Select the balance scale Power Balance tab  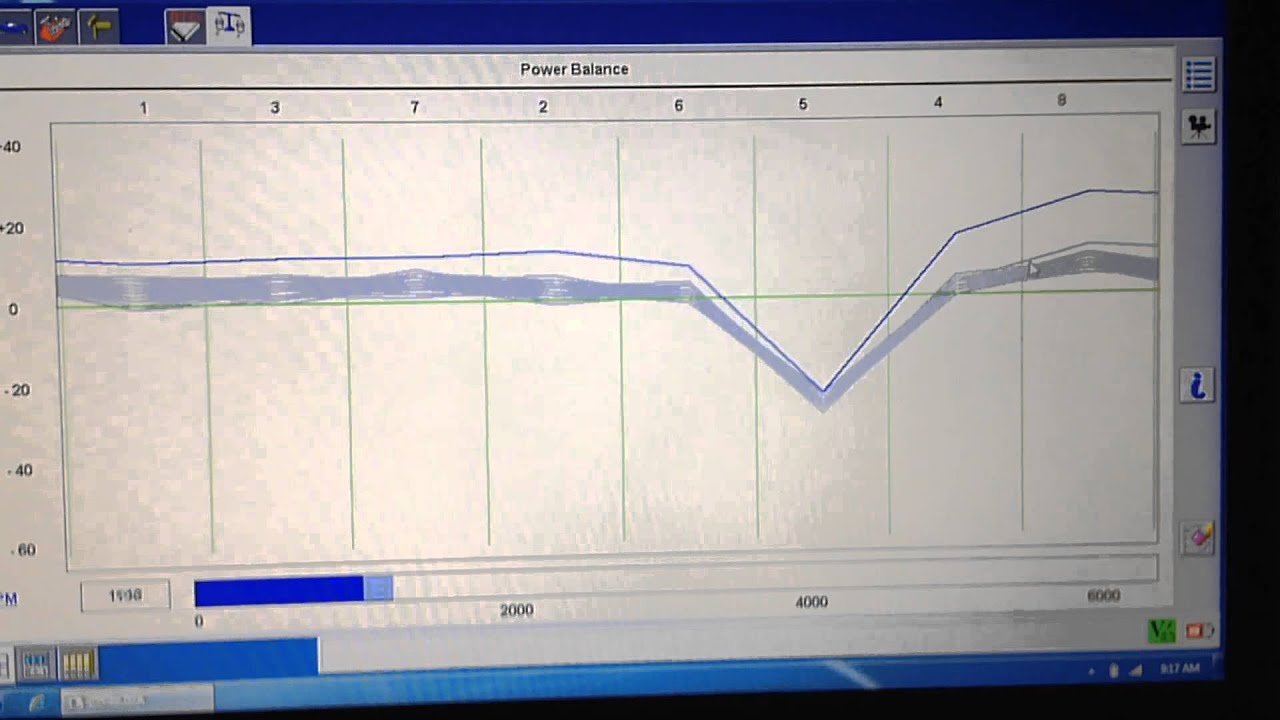[x=229, y=25]
